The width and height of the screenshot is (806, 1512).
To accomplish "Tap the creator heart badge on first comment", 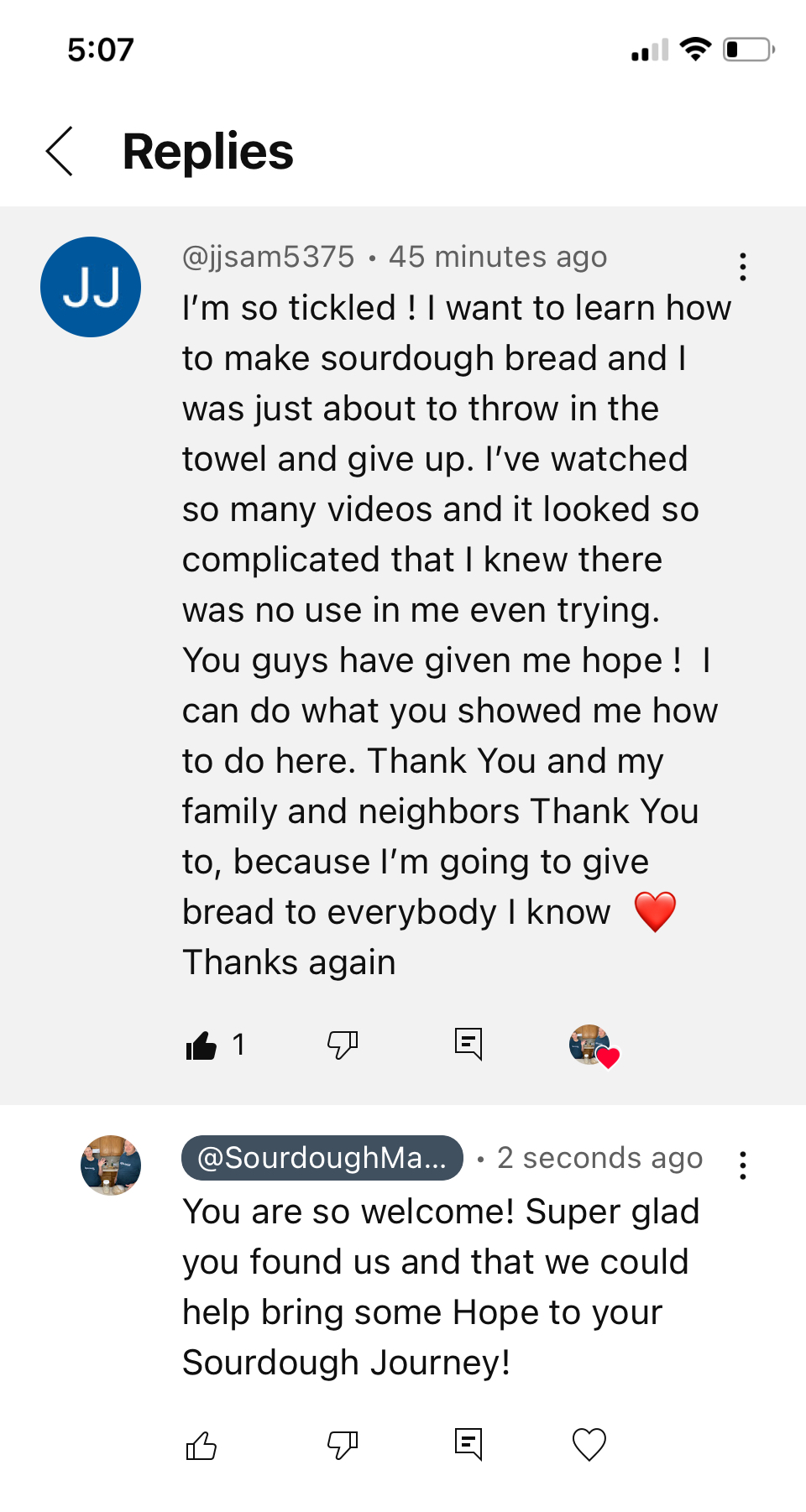I will pyautogui.click(x=594, y=1045).
